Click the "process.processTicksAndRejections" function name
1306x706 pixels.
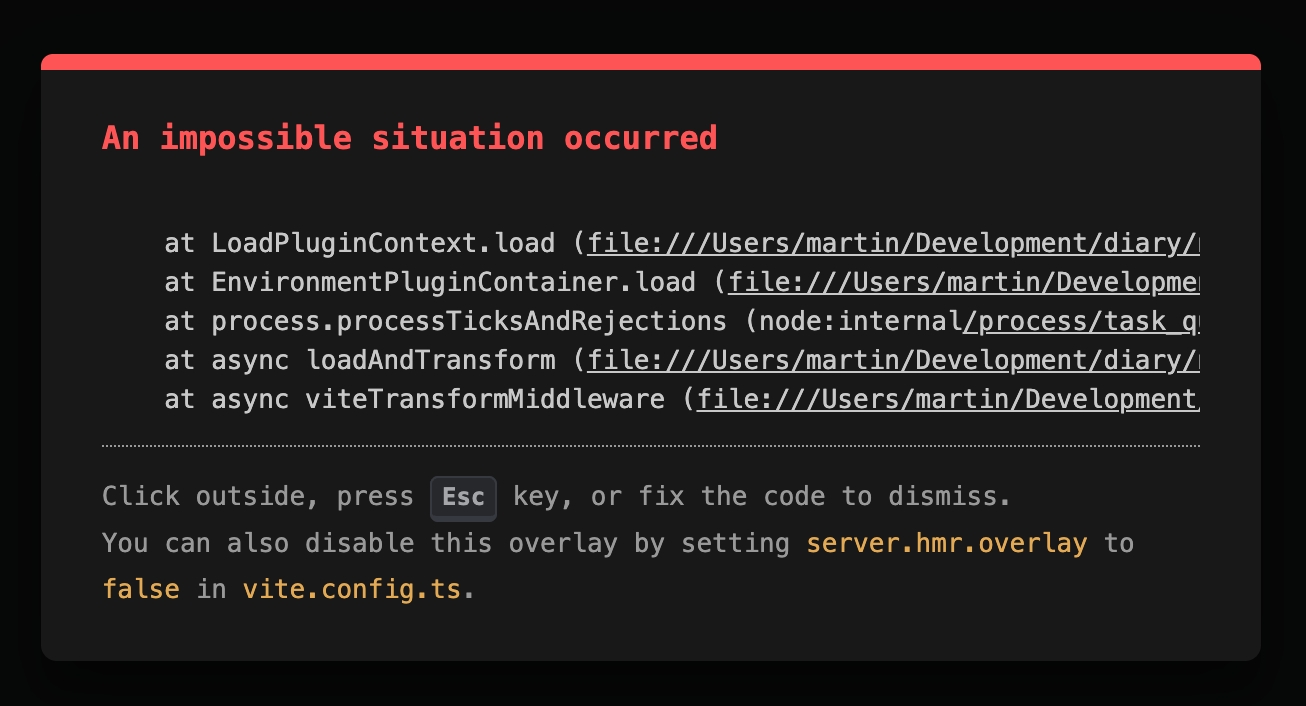[469, 321]
